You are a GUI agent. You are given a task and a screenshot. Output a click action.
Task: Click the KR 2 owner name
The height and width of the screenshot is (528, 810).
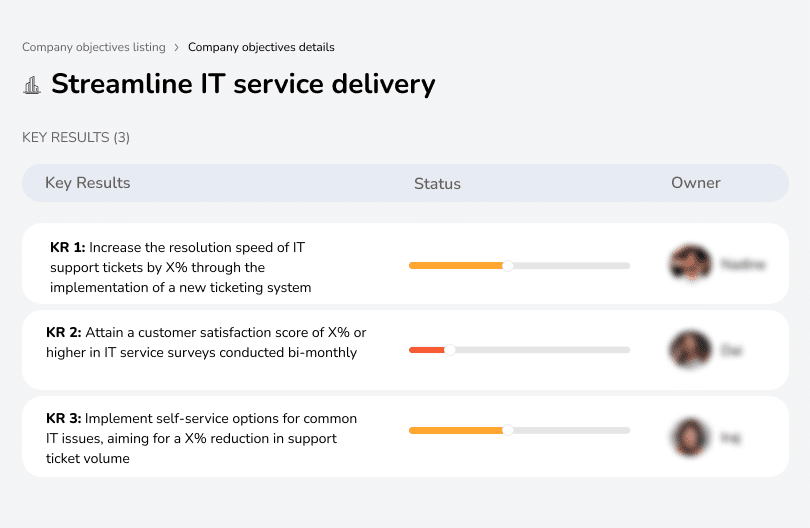pyautogui.click(x=731, y=350)
